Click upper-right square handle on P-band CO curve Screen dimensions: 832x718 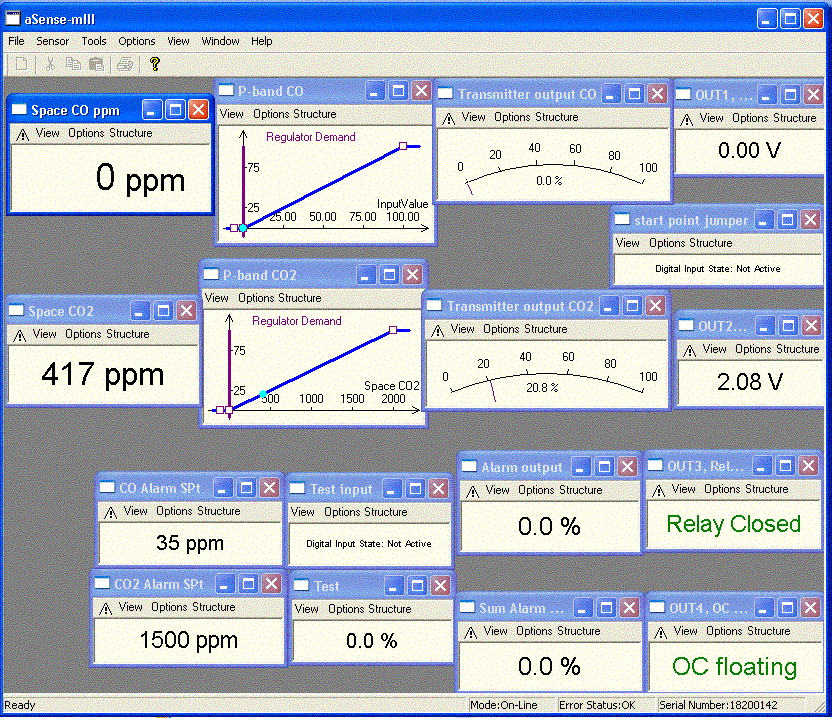click(403, 145)
